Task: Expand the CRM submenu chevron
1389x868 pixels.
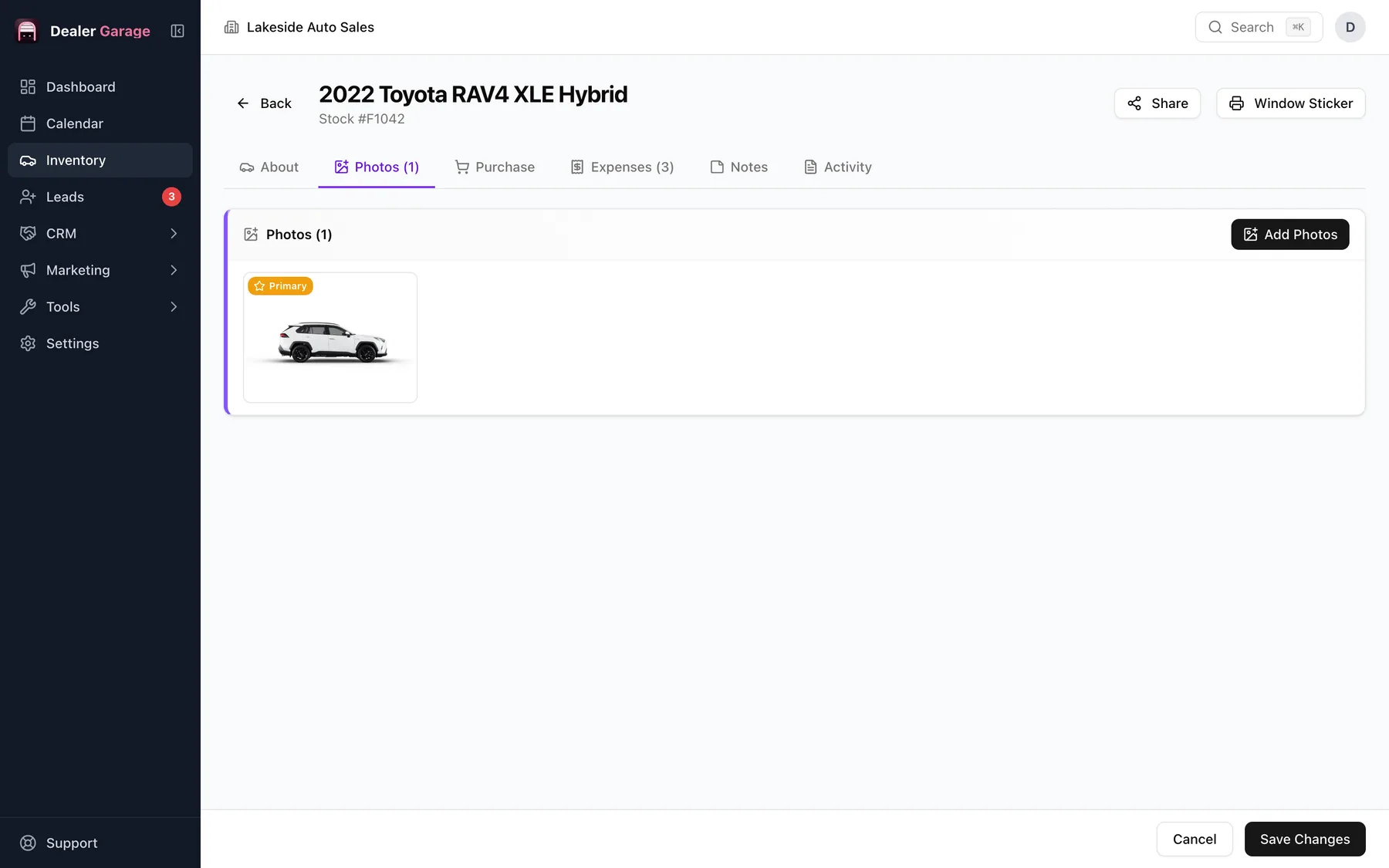Action: (174, 234)
